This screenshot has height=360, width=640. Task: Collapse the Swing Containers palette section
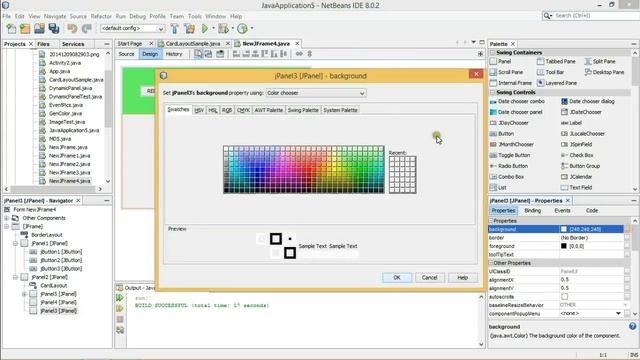(x=492, y=53)
